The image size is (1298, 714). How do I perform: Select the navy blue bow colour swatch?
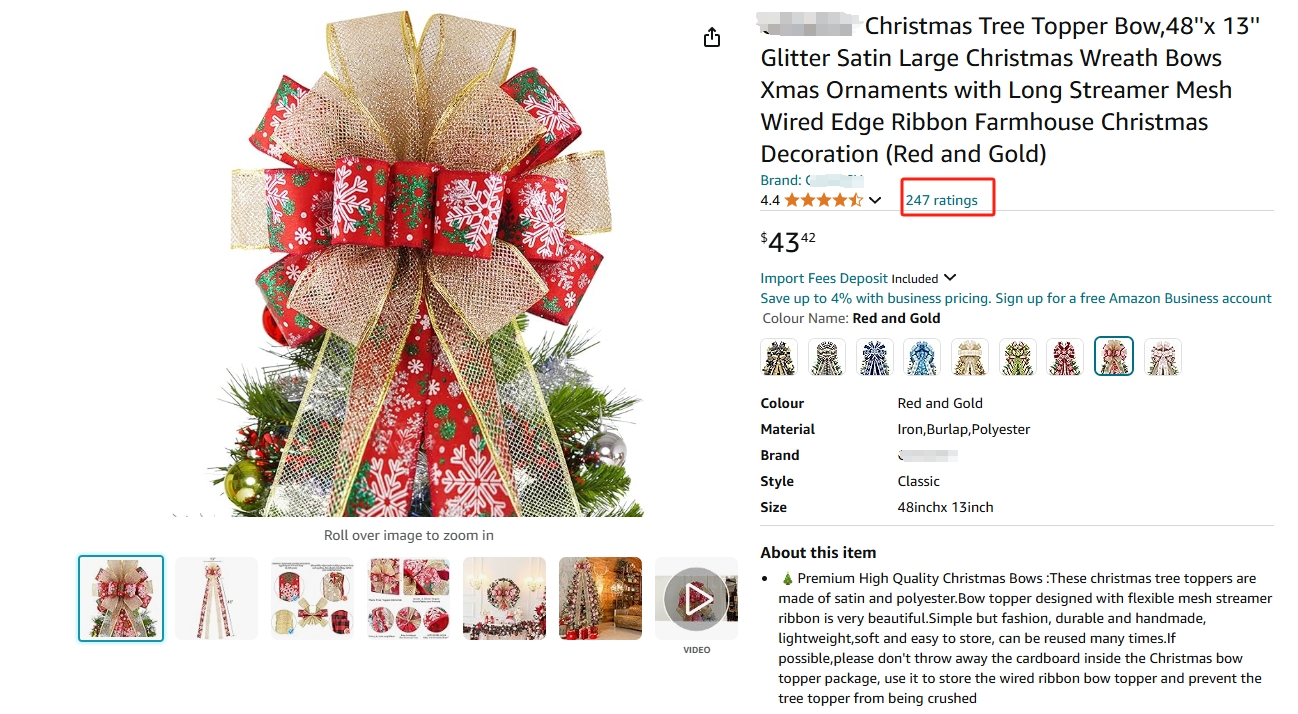tap(875, 357)
